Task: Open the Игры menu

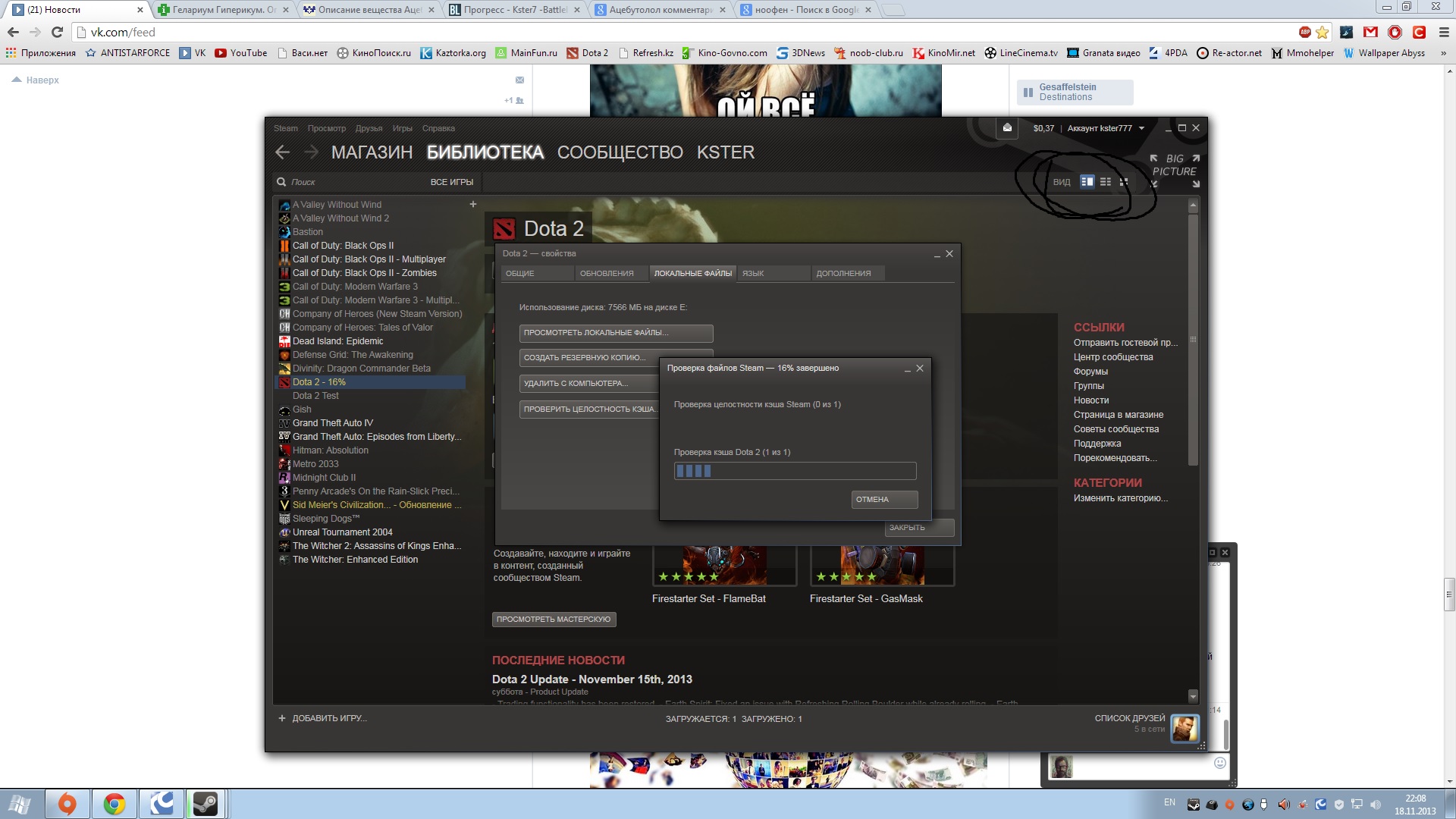Action: [403, 128]
